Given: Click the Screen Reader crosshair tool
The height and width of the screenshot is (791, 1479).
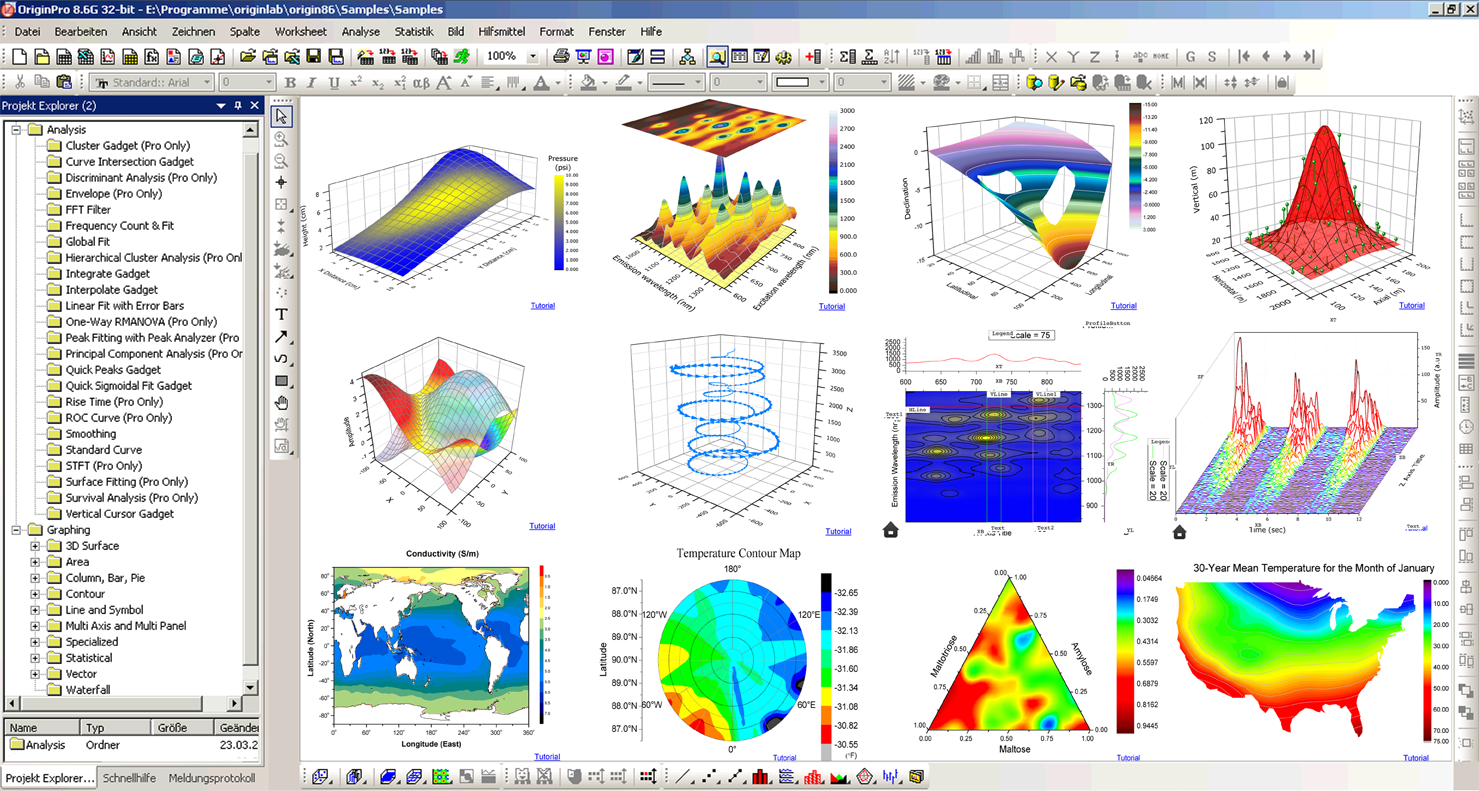Looking at the screenshot, I should pos(282,183).
